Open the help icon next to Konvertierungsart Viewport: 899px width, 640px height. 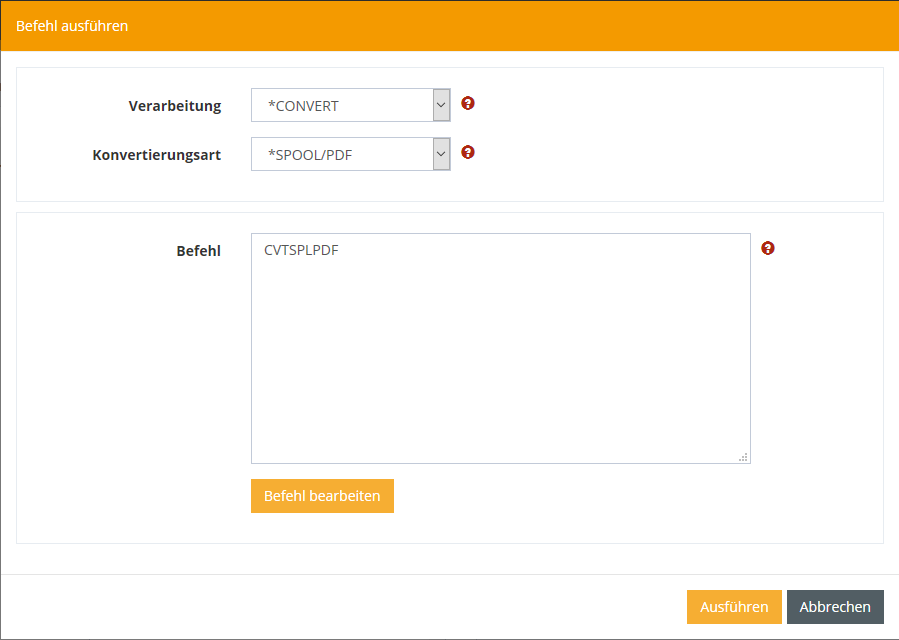tap(467, 153)
